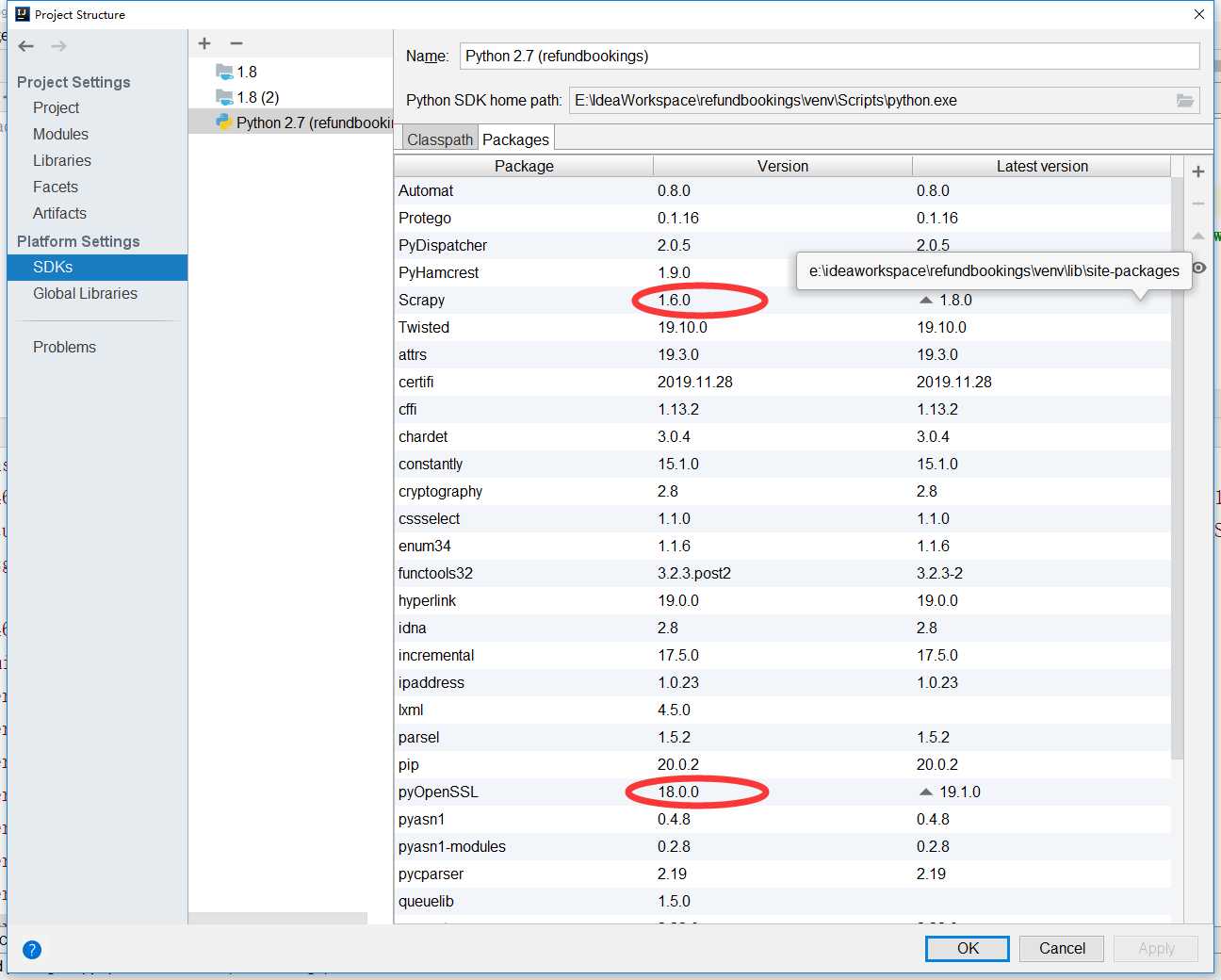Select the Protego package row
Image resolution: width=1221 pixels, height=980 pixels.
click(783, 218)
